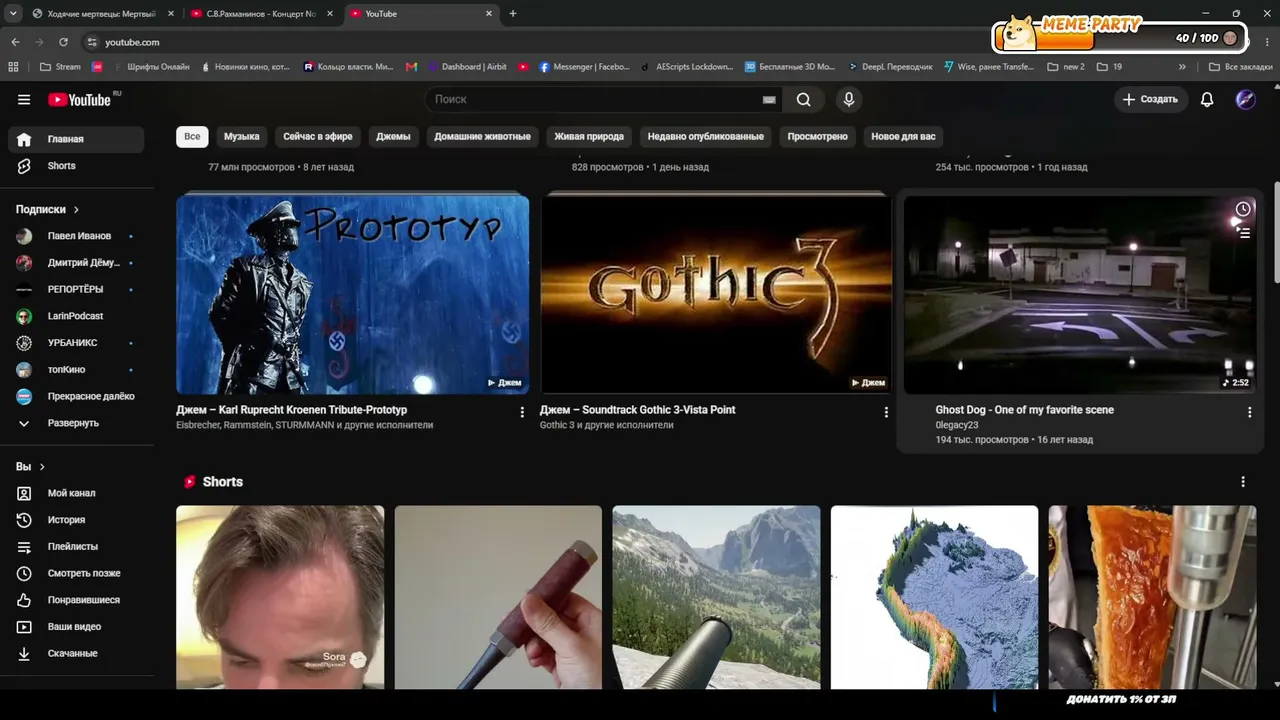
Task: Open the mountain valley Short
Action: tap(716, 597)
